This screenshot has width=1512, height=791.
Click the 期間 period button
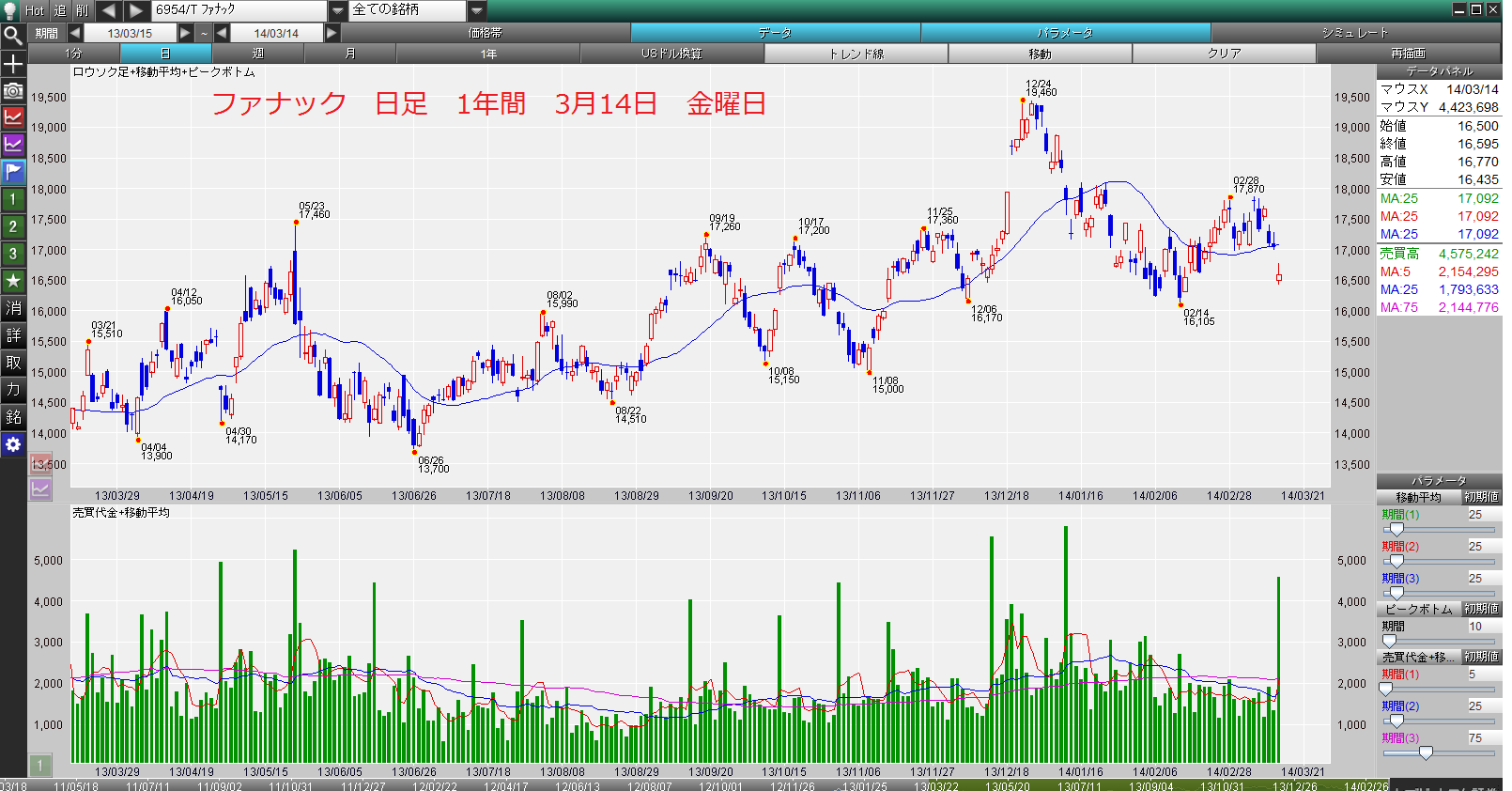click(46, 33)
